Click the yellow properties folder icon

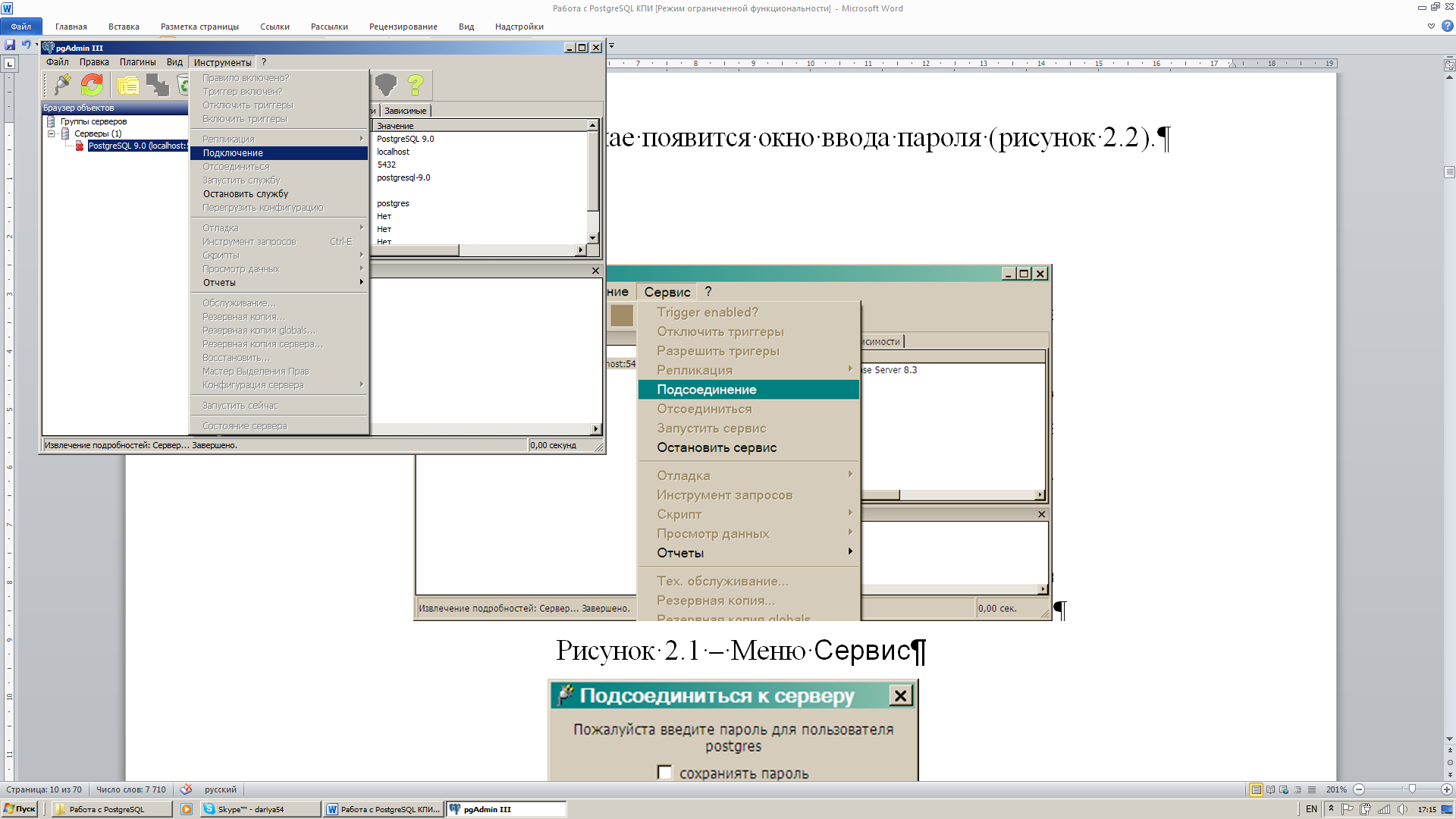coord(127,85)
